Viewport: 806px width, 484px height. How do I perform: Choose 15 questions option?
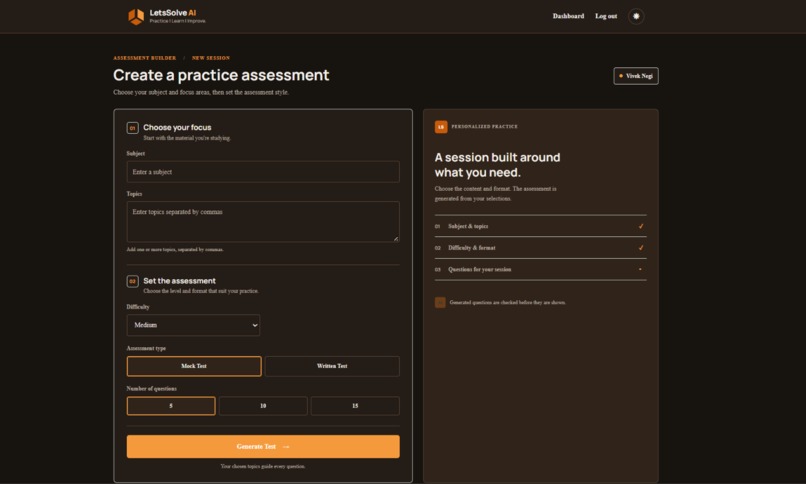coord(355,406)
